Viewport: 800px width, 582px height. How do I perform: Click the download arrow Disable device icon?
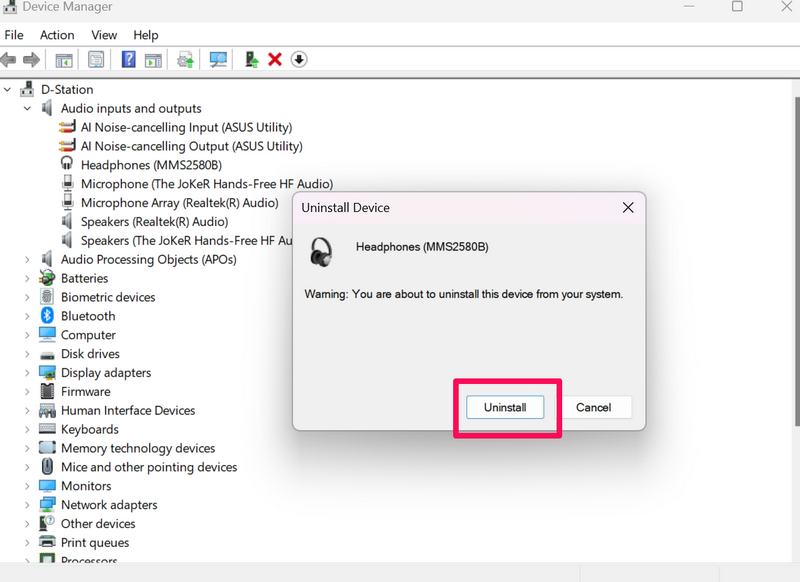coord(299,60)
